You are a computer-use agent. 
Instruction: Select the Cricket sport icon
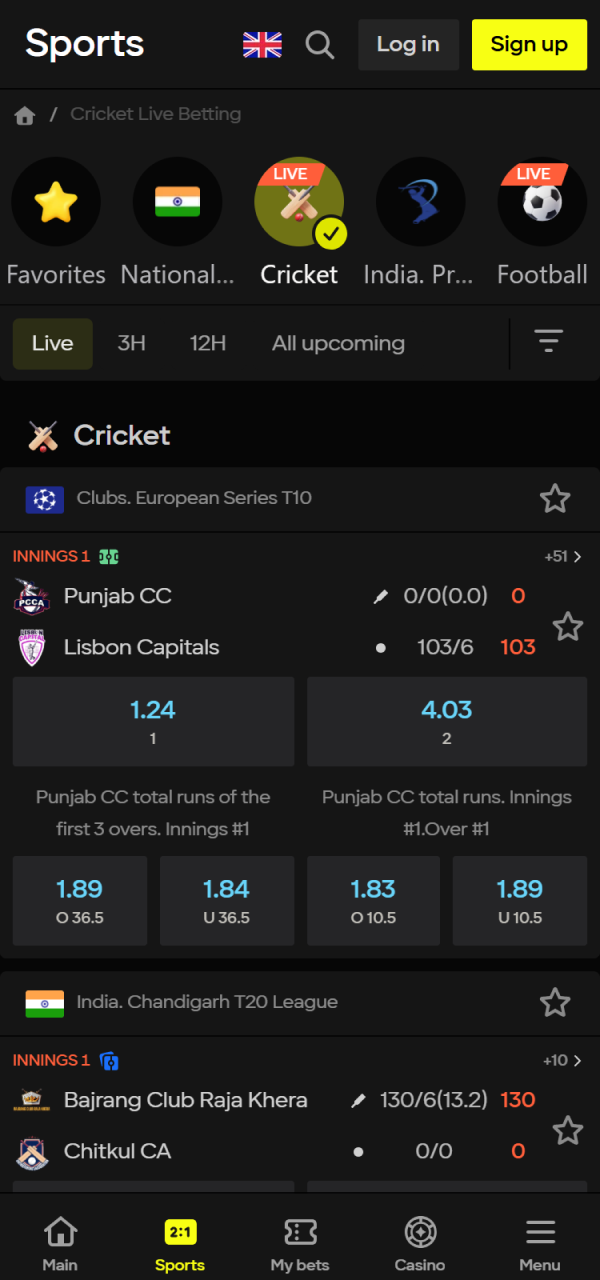[x=299, y=201]
